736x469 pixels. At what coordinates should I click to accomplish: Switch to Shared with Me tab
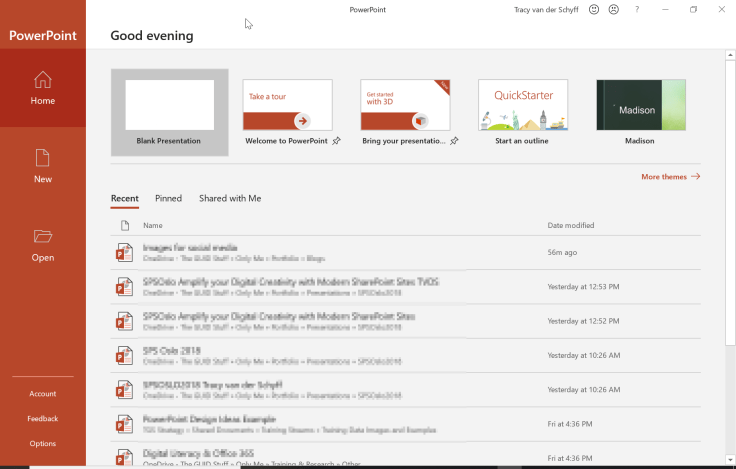pos(230,199)
